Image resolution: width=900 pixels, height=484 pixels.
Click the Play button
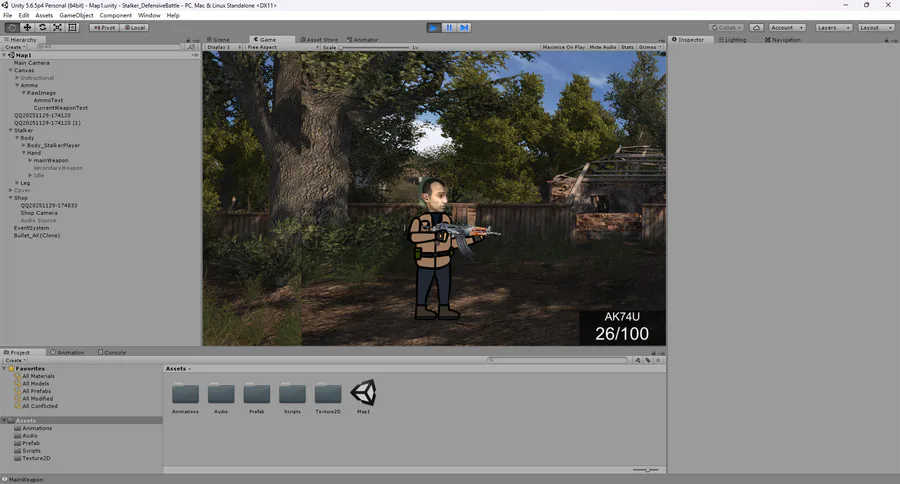click(434, 28)
